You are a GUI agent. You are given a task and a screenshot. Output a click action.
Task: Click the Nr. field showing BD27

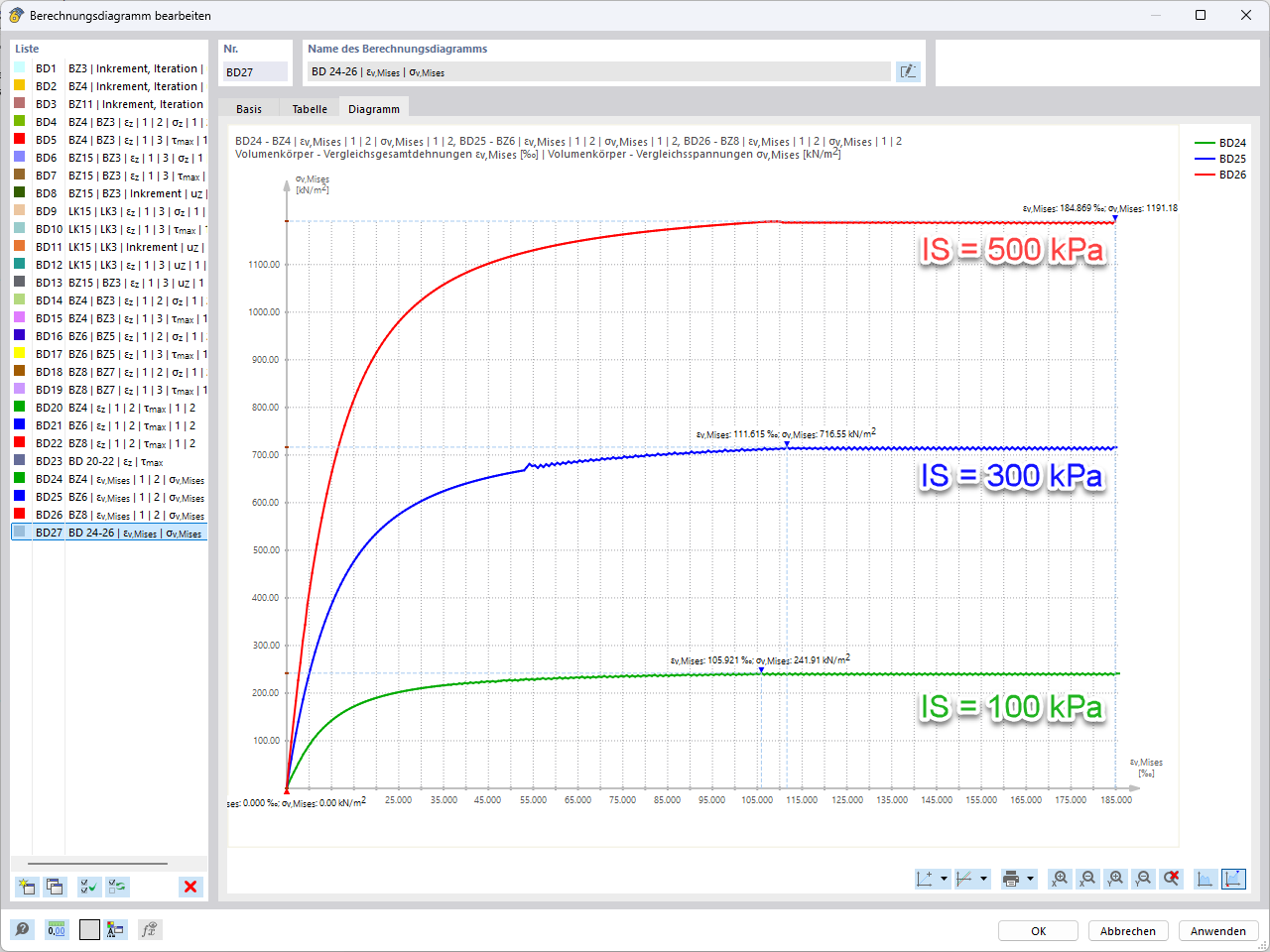pos(255,71)
